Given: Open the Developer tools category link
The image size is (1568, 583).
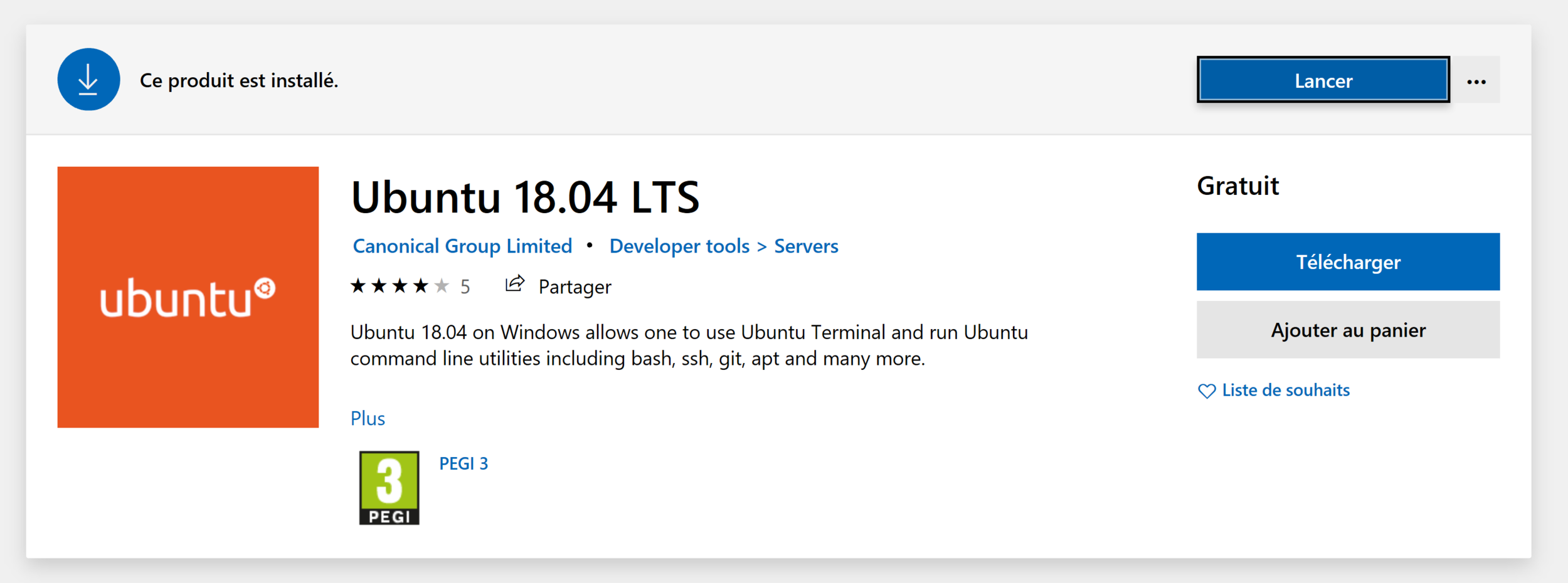Looking at the screenshot, I should (x=679, y=246).
